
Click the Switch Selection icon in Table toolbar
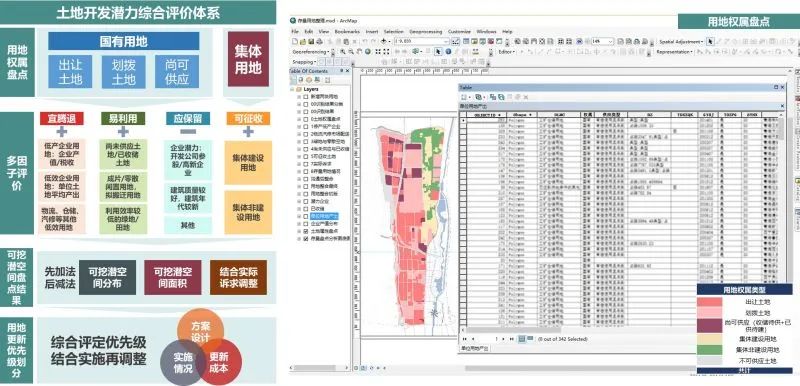coord(501,97)
